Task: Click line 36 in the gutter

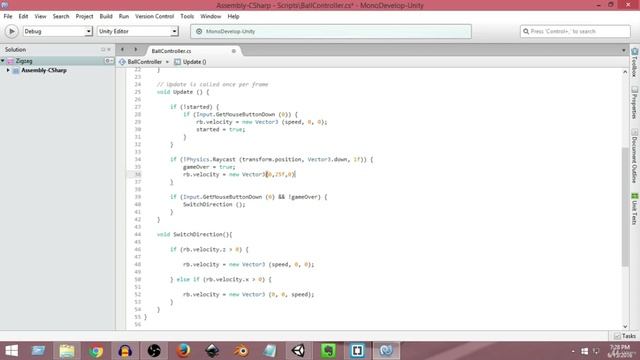Action: [138, 174]
